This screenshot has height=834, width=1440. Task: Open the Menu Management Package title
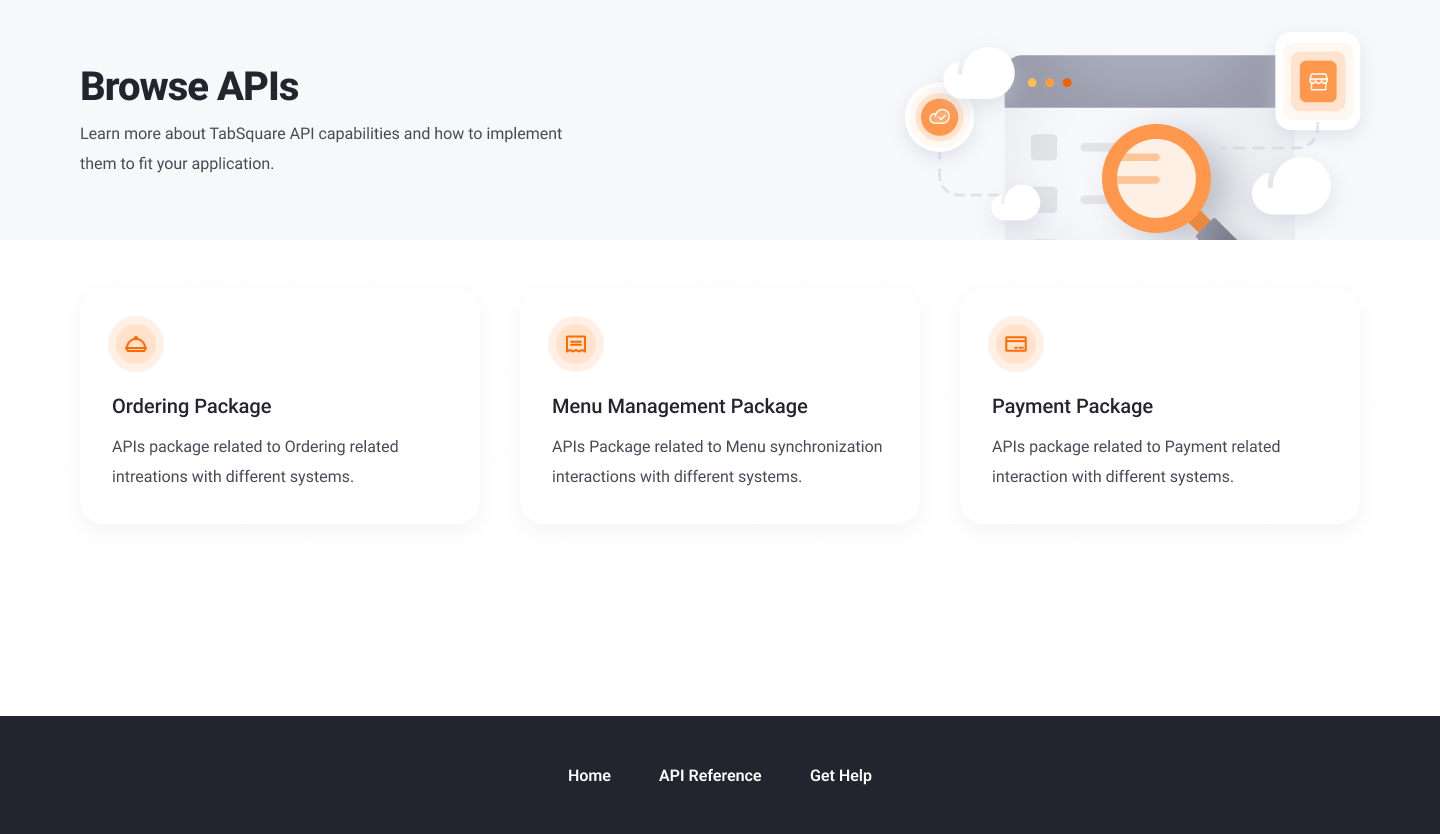pyautogui.click(x=680, y=406)
